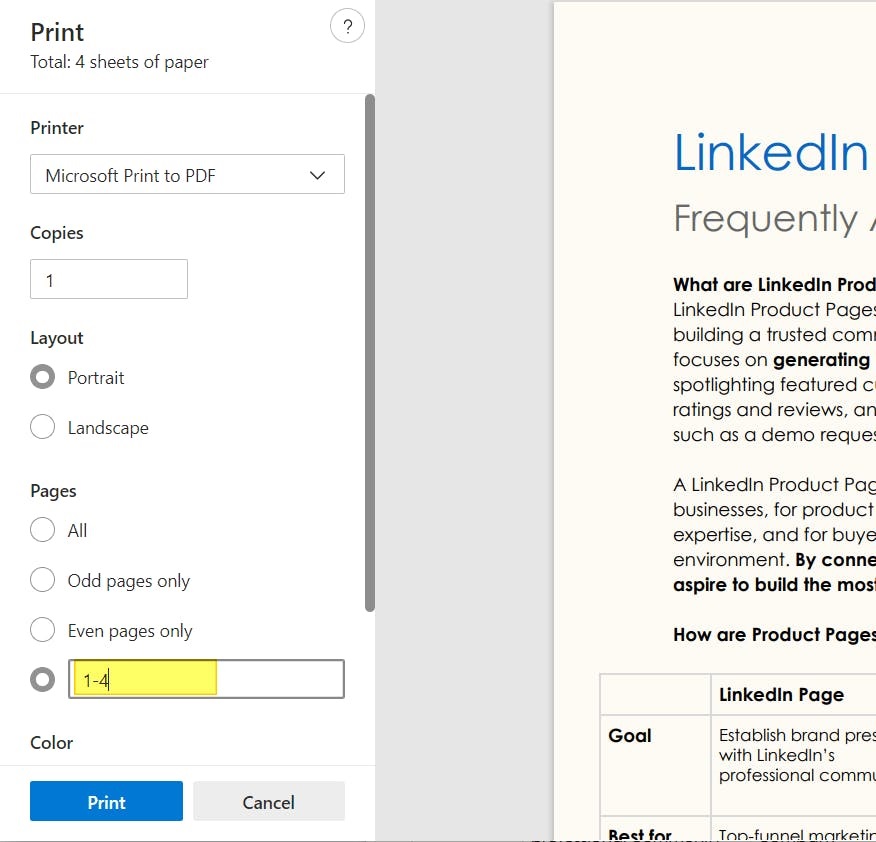Select Portrait layout option
This screenshot has width=876, height=842.
click(x=42, y=377)
